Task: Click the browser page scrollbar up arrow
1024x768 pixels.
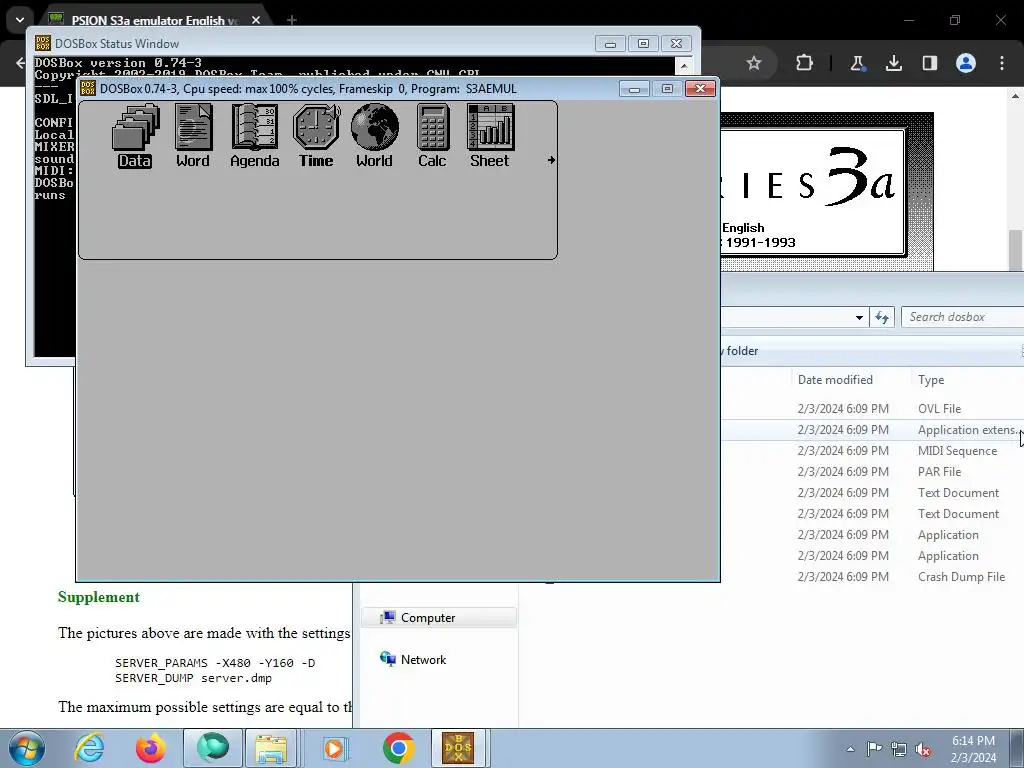Action: point(1016,95)
